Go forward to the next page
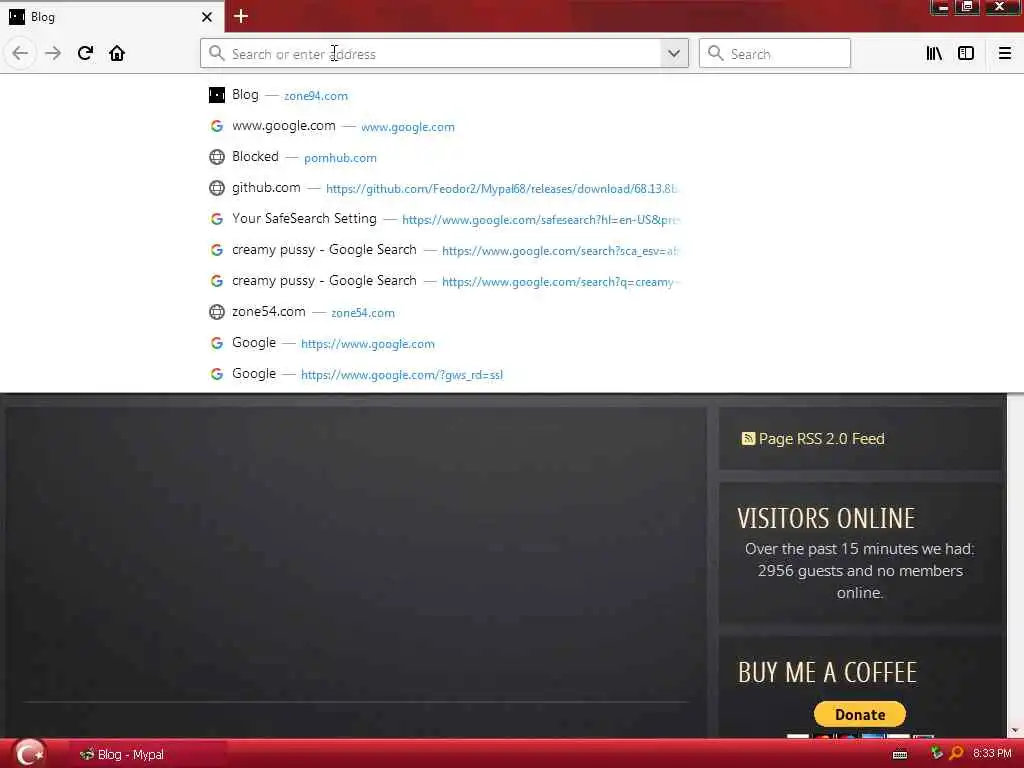 (x=53, y=54)
